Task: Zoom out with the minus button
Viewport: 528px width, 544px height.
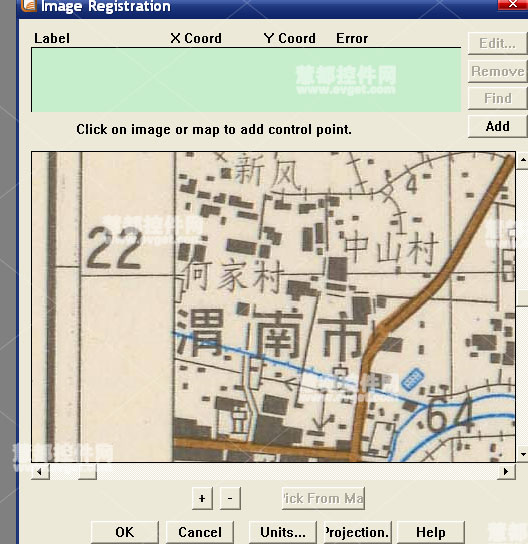Action: [230, 498]
